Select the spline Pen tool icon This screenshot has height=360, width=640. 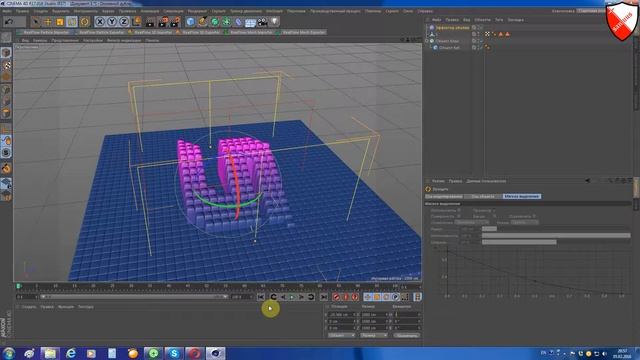coord(202,21)
